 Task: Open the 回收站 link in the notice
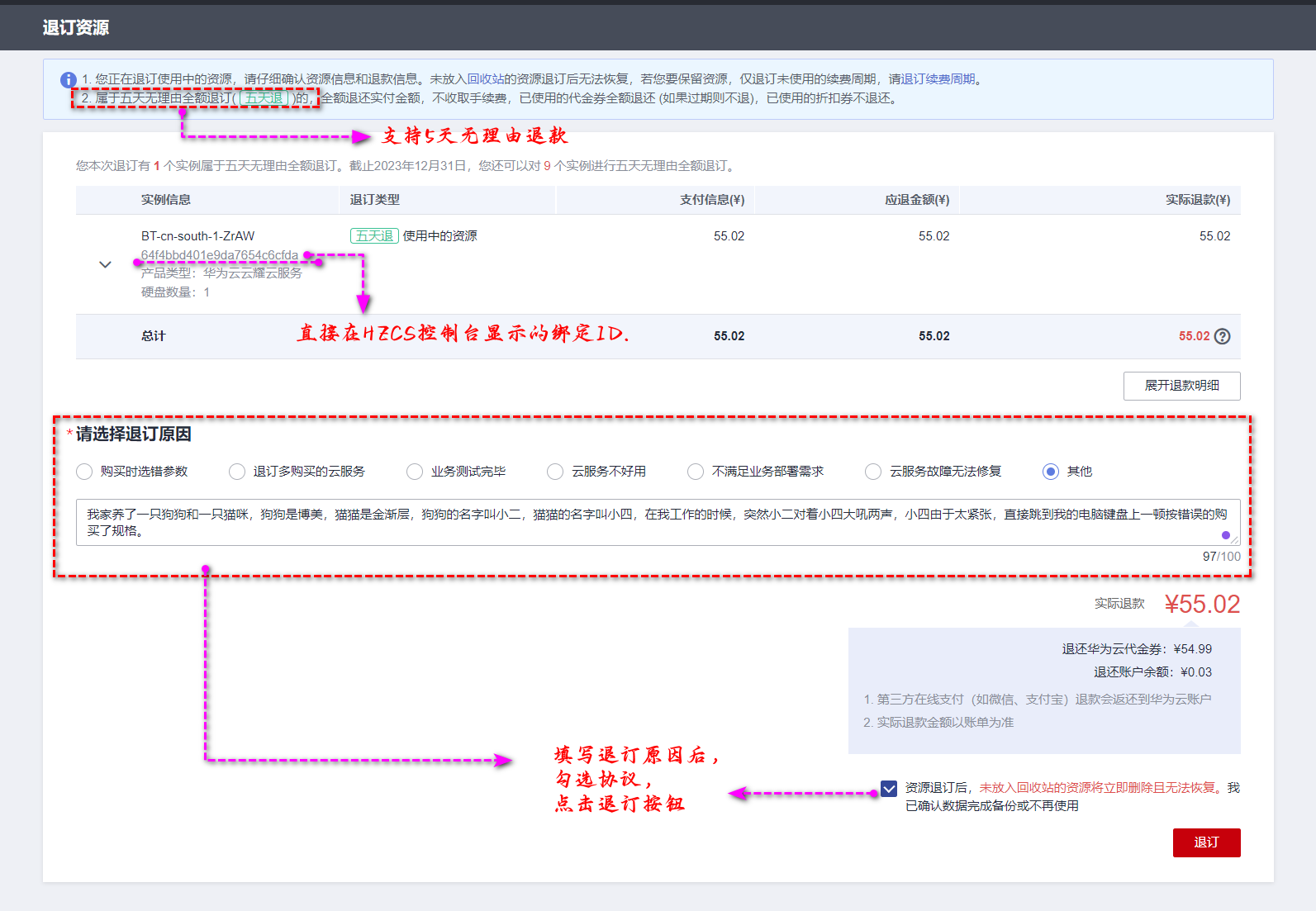(x=486, y=79)
